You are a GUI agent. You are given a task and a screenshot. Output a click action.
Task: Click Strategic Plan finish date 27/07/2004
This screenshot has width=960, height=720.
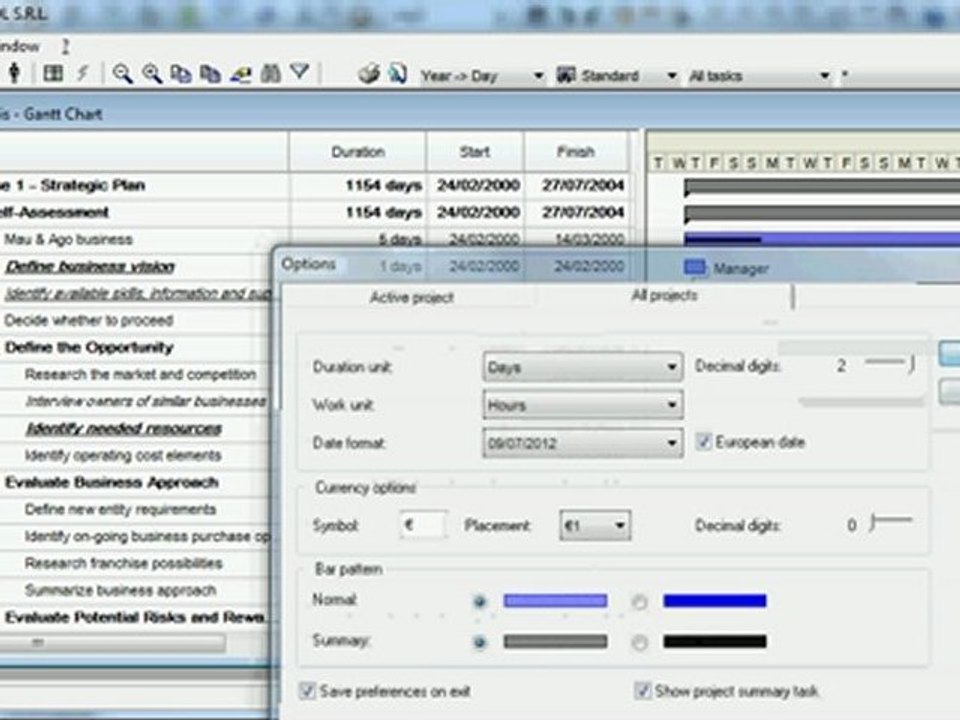coord(582,185)
